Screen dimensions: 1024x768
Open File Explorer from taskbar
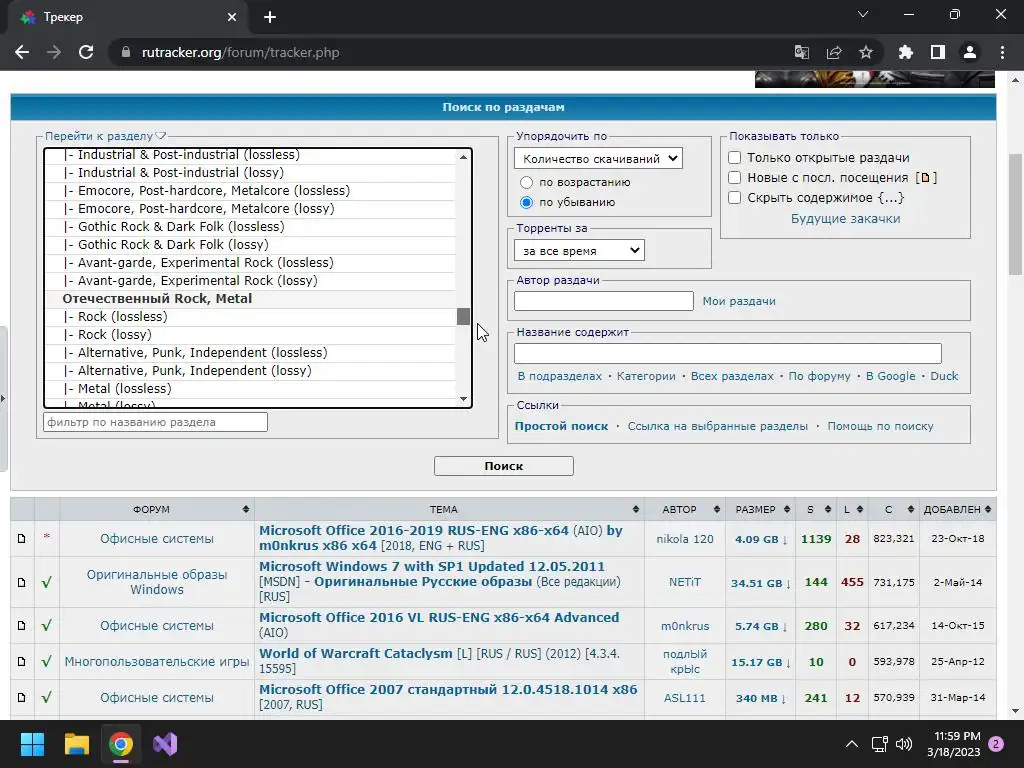click(x=76, y=744)
